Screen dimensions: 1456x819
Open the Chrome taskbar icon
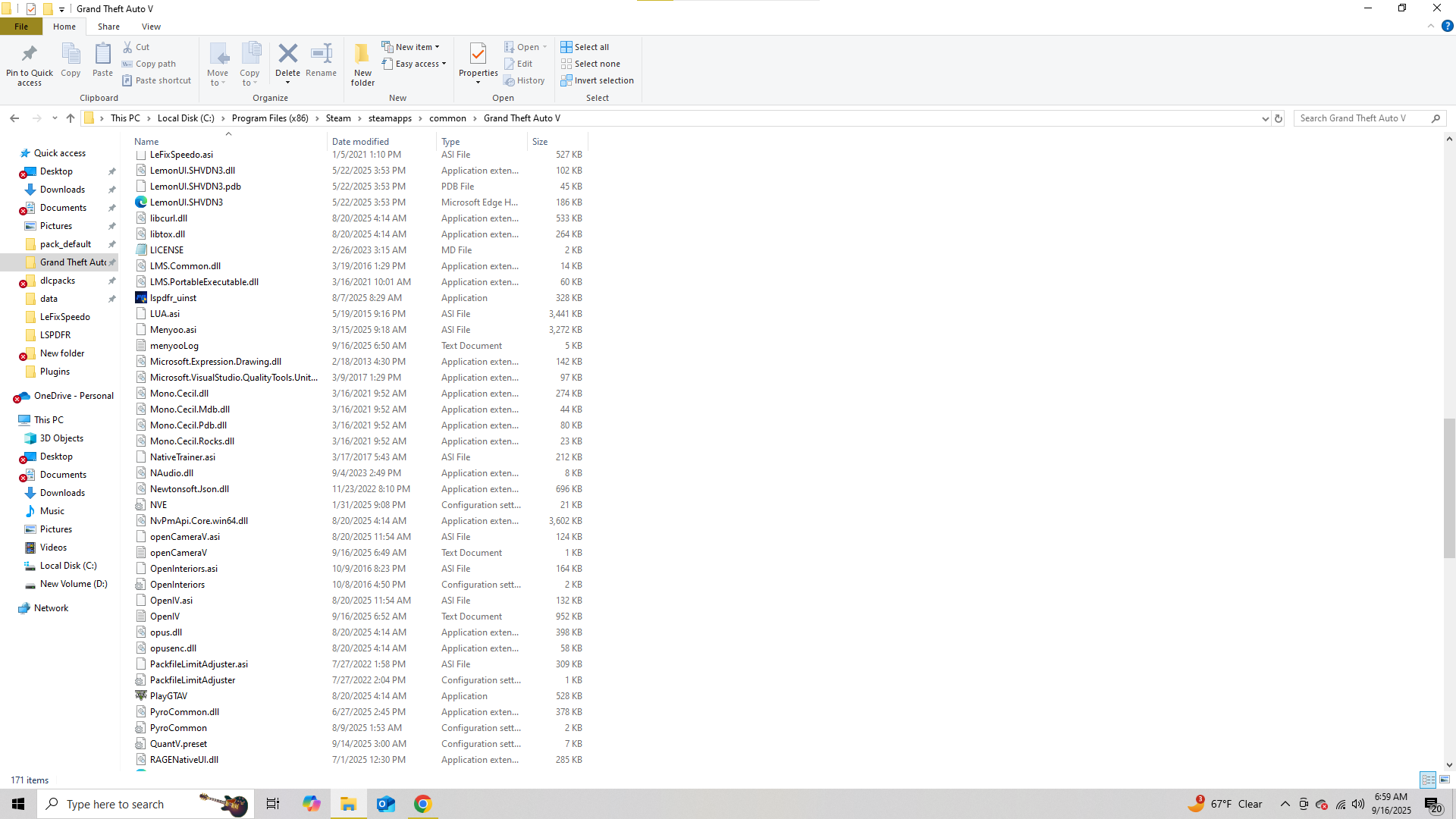pyautogui.click(x=423, y=804)
